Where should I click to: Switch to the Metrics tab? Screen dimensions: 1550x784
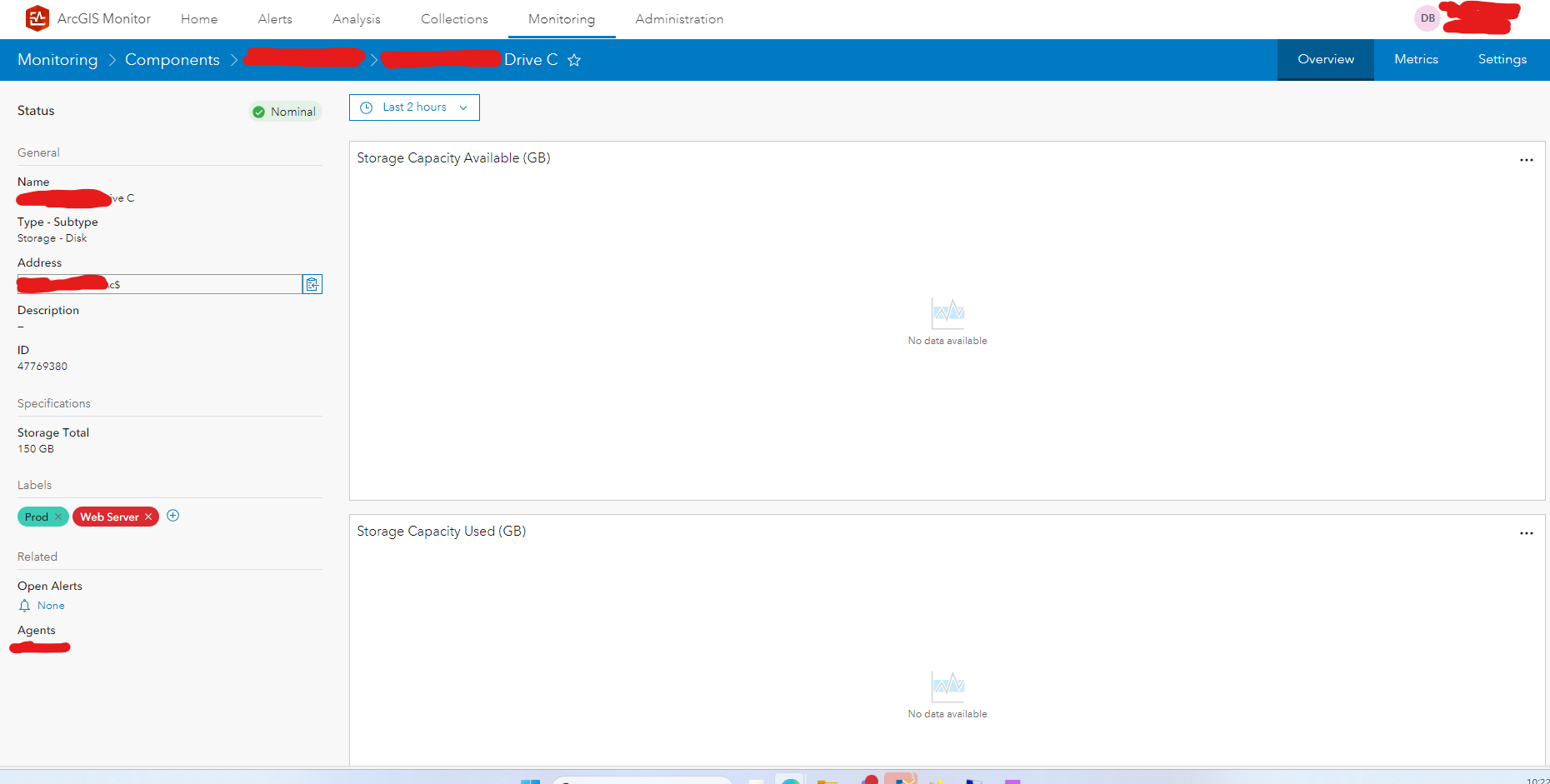coord(1417,59)
